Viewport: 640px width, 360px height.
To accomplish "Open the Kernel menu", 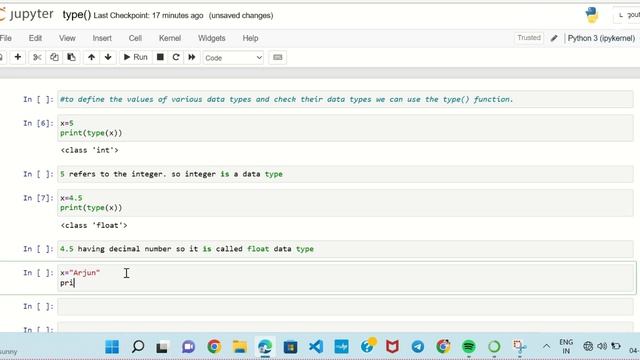I will [170, 38].
